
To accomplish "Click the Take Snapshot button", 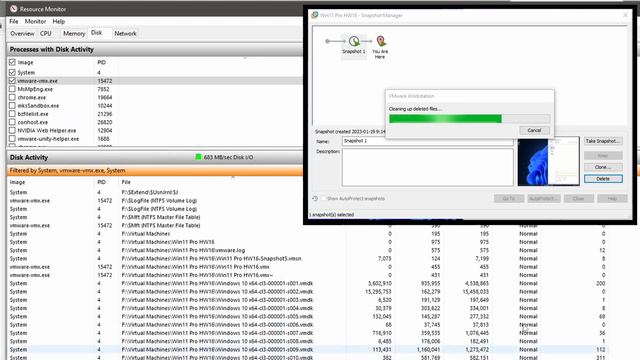I will (603, 141).
